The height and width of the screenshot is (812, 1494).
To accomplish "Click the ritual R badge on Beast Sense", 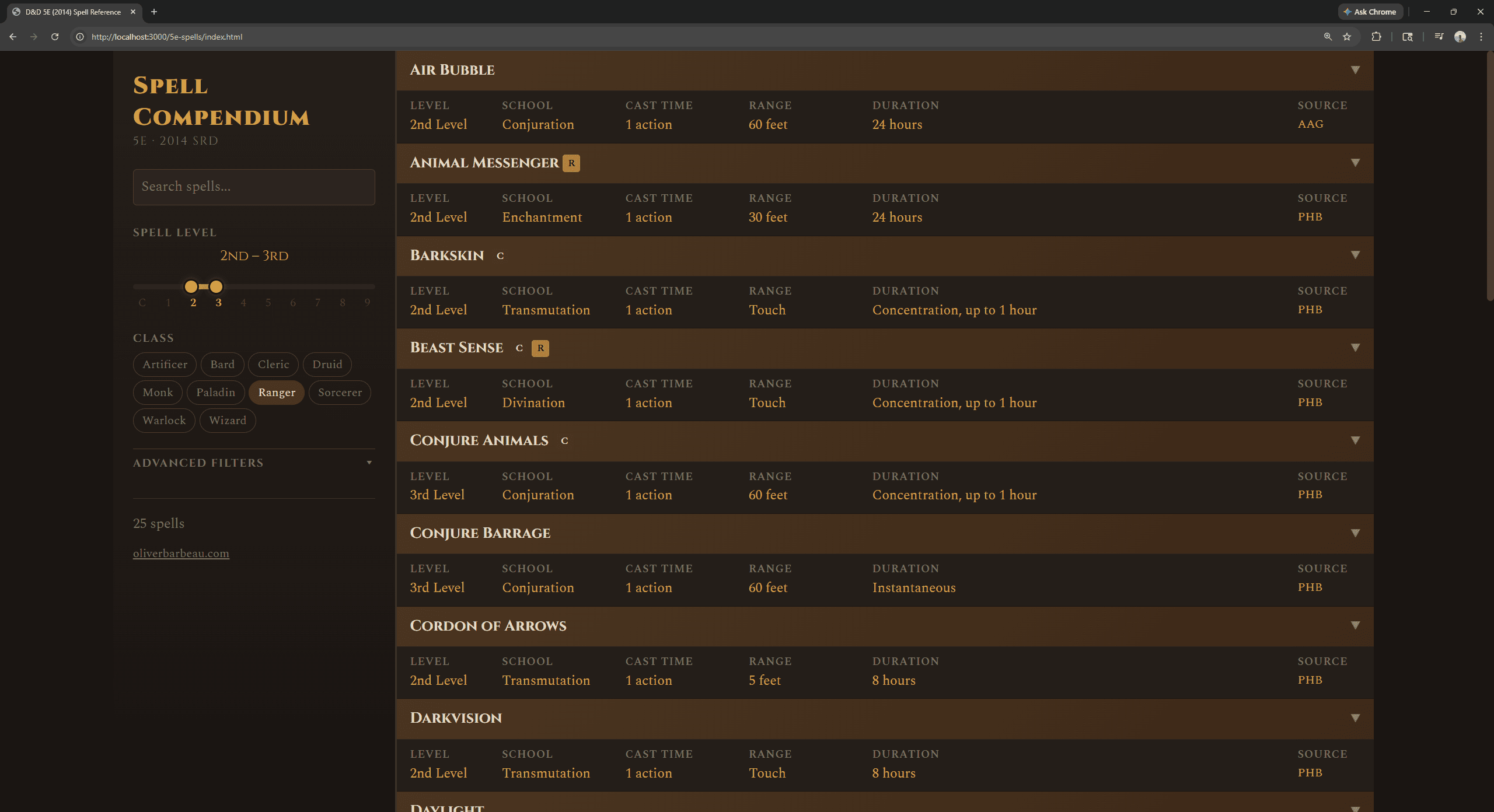I will (540, 348).
